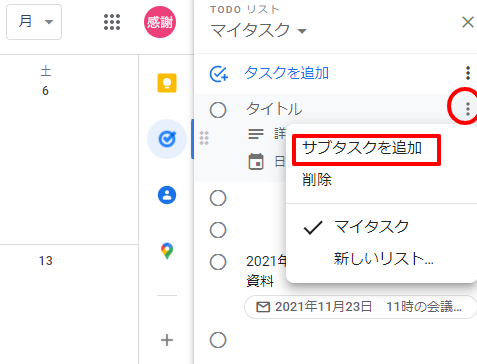The width and height of the screenshot is (477, 364).
Task: Select calendar day 6
Action: pos(45,91)
